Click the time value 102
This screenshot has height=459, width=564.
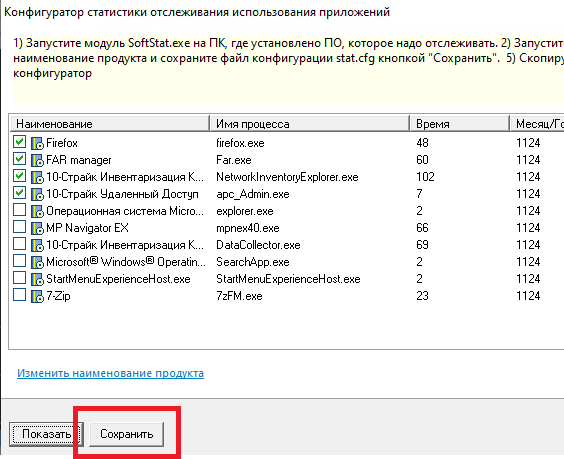click(426, 177)
